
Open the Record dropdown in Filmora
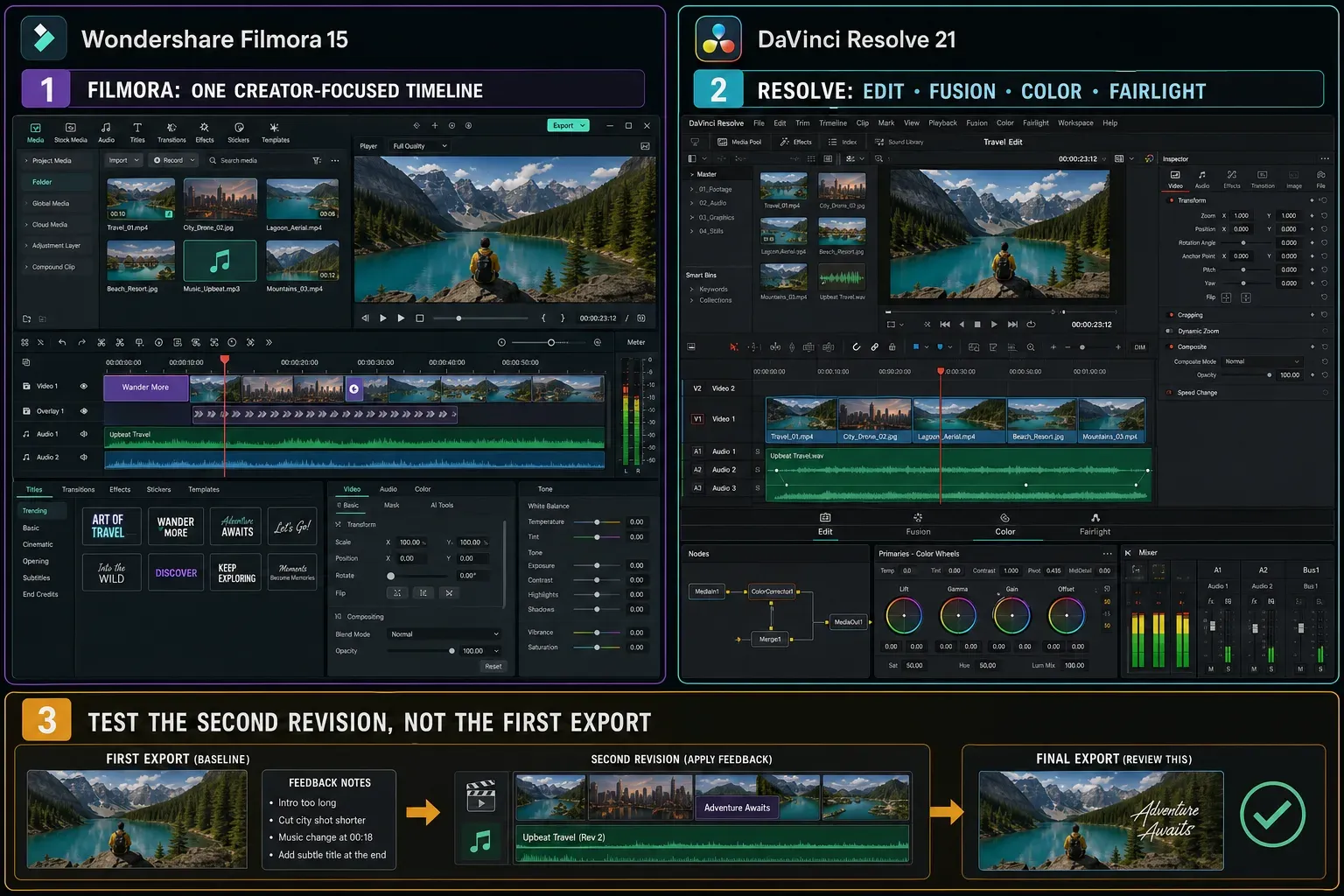pyautogui.click(x=171, y=161)
